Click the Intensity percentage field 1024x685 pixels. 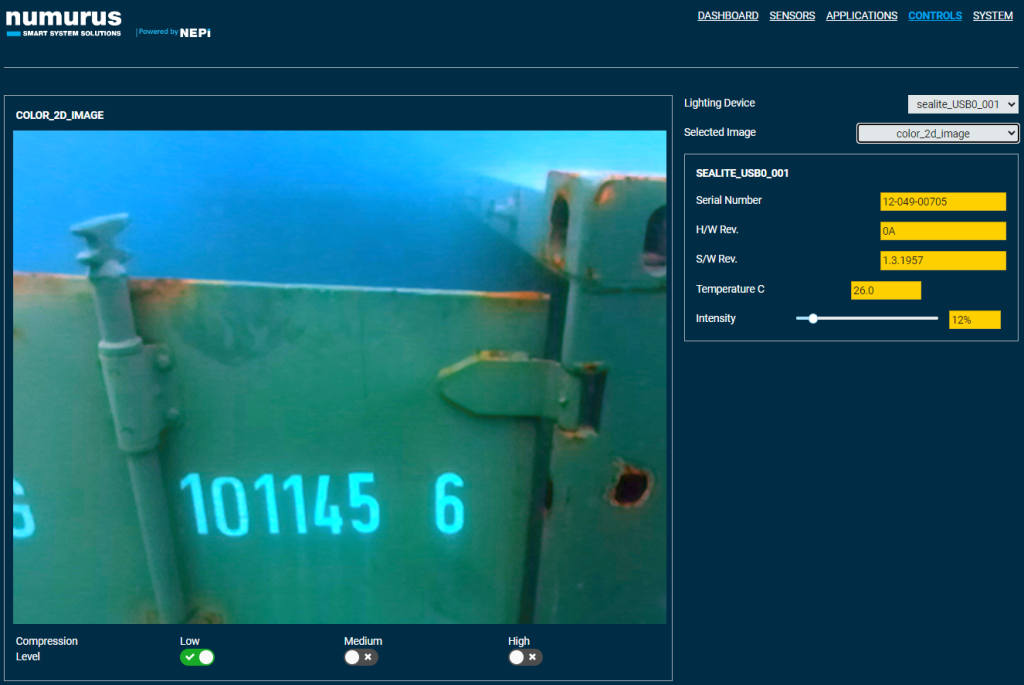(974, 320)
